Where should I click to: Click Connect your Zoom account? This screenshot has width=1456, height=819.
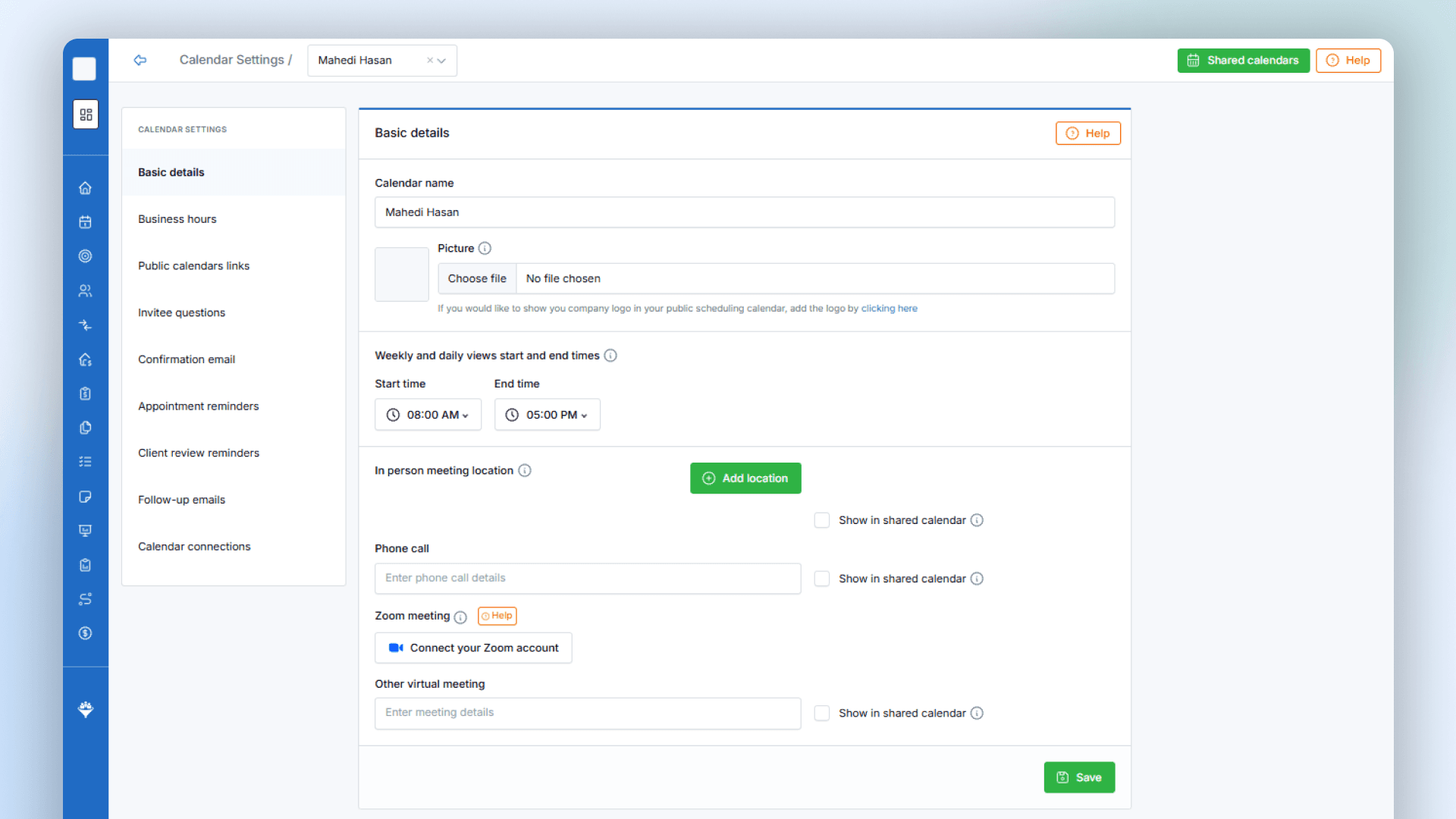pyautogui.click(x=473, y=648)
